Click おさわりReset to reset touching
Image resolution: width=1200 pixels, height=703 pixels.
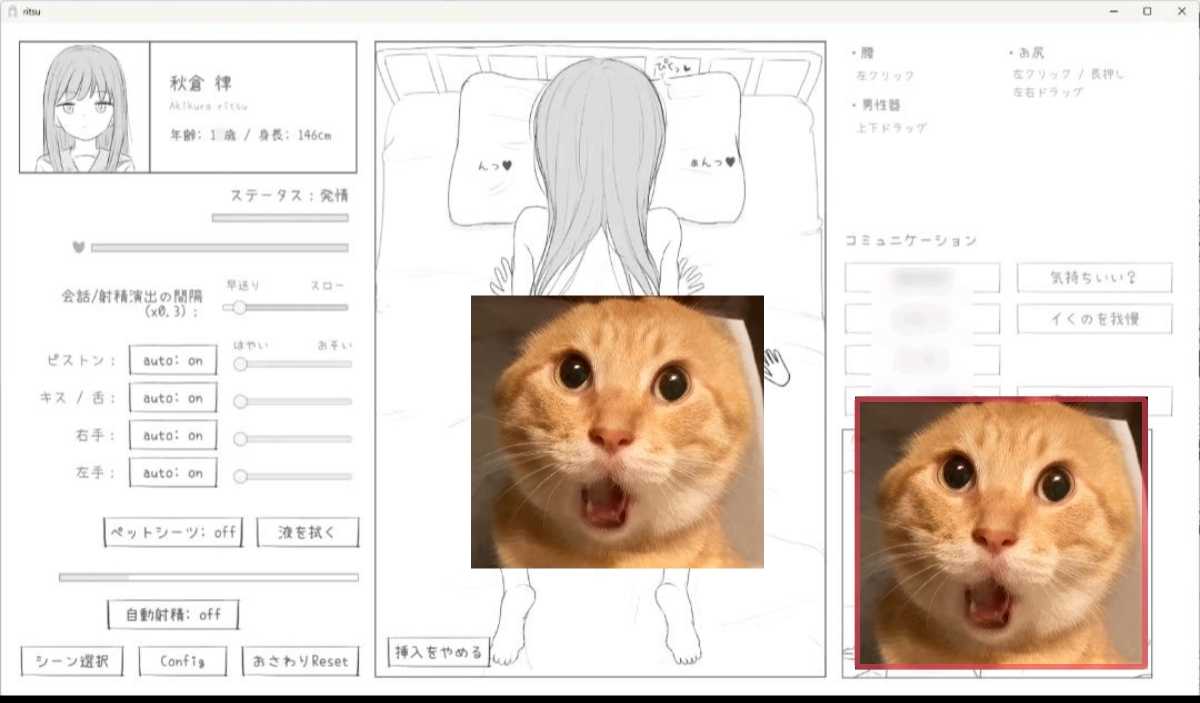pos(299,660)
